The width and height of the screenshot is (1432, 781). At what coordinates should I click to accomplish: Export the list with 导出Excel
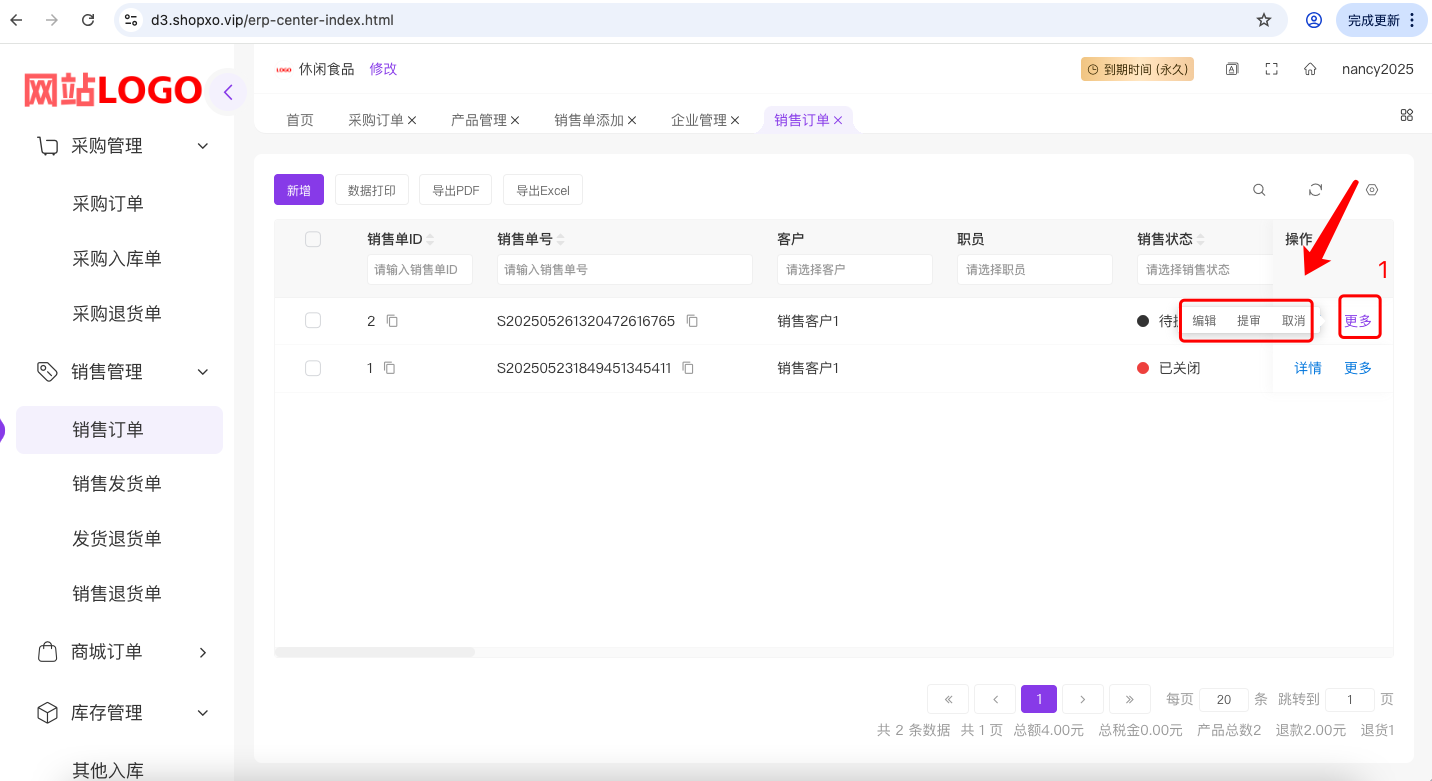coord(543,190)
